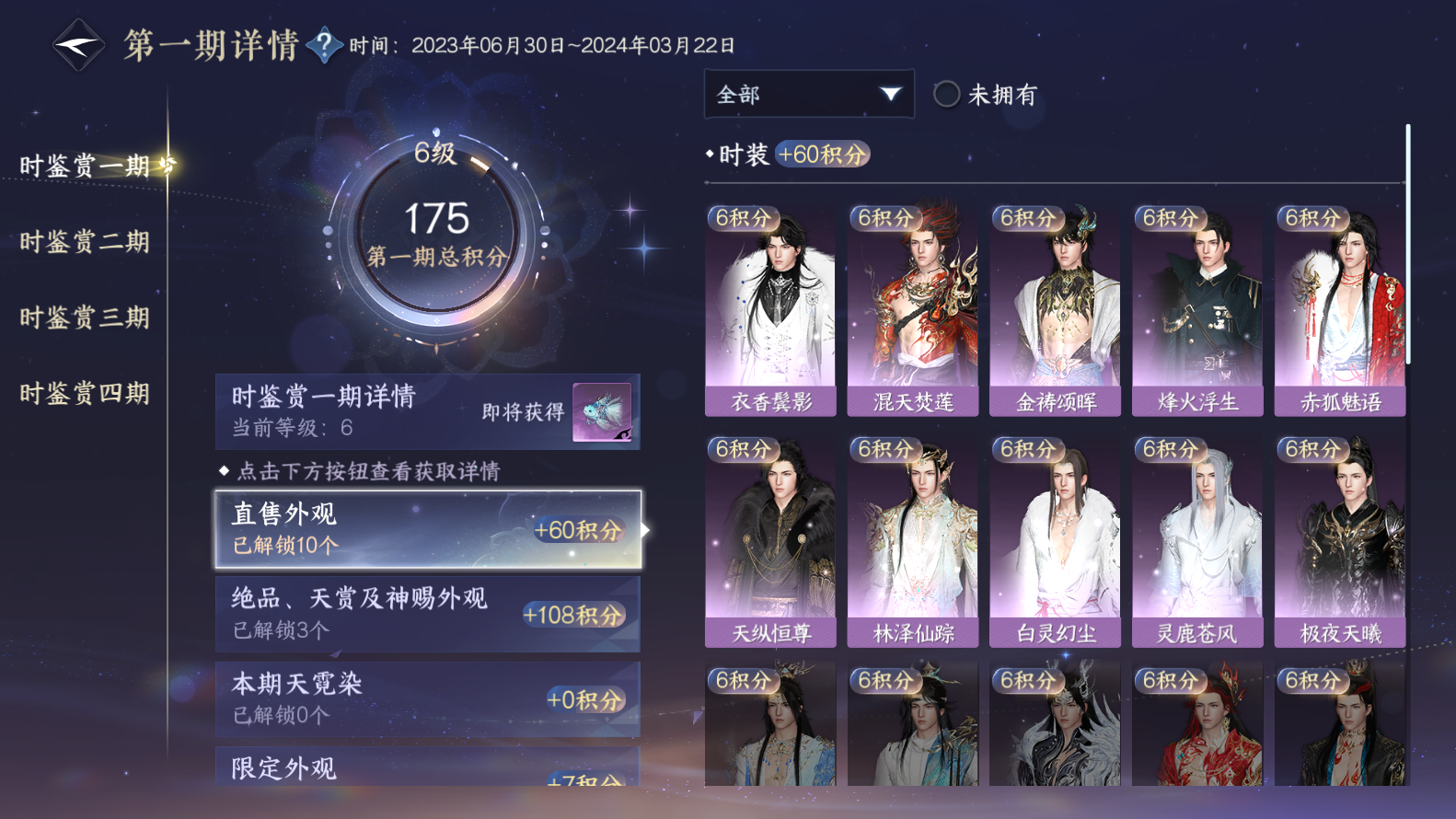The width and height of the screenshot is (1456, 819).
Task: Switch to 时鉴赏二期 tab
Action: (85, 242)
